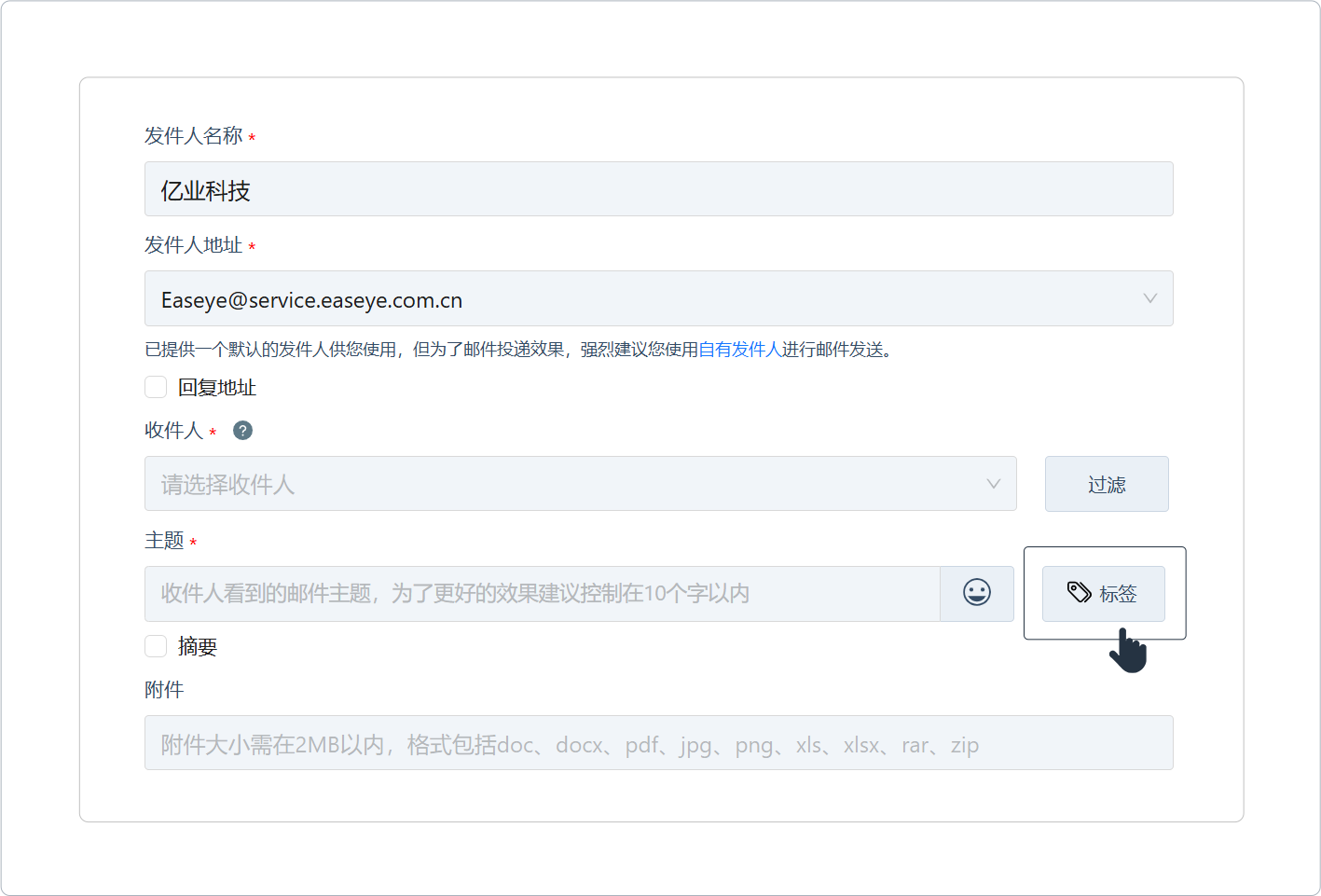Open the 自有发件人 link
The image size is (1321, 896).
[x=739, y=350]
